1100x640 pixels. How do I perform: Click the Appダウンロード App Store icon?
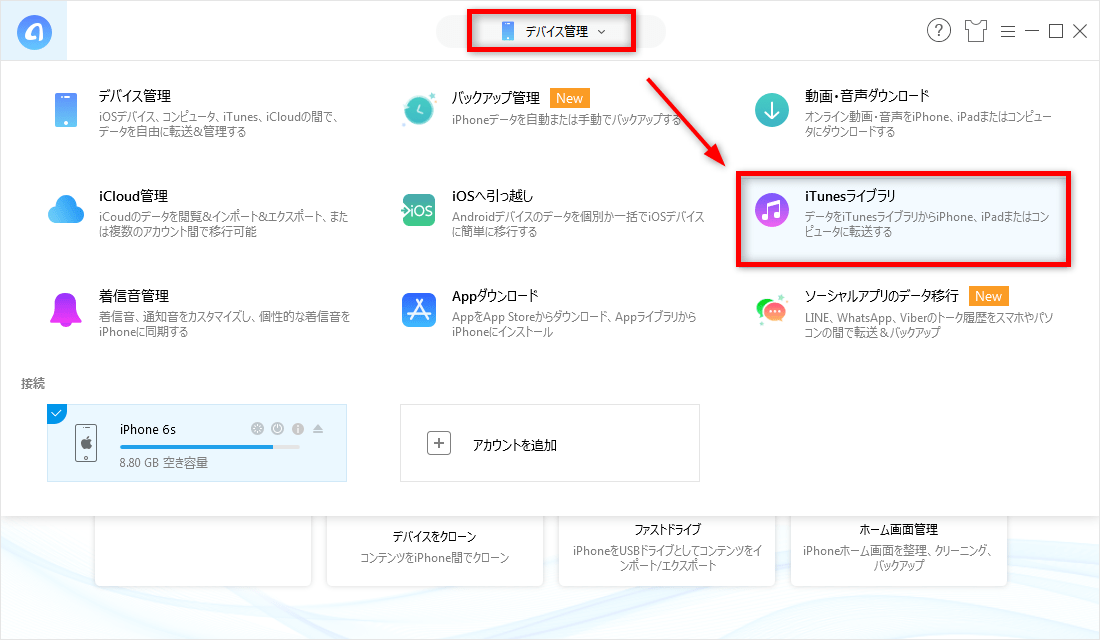419,310
